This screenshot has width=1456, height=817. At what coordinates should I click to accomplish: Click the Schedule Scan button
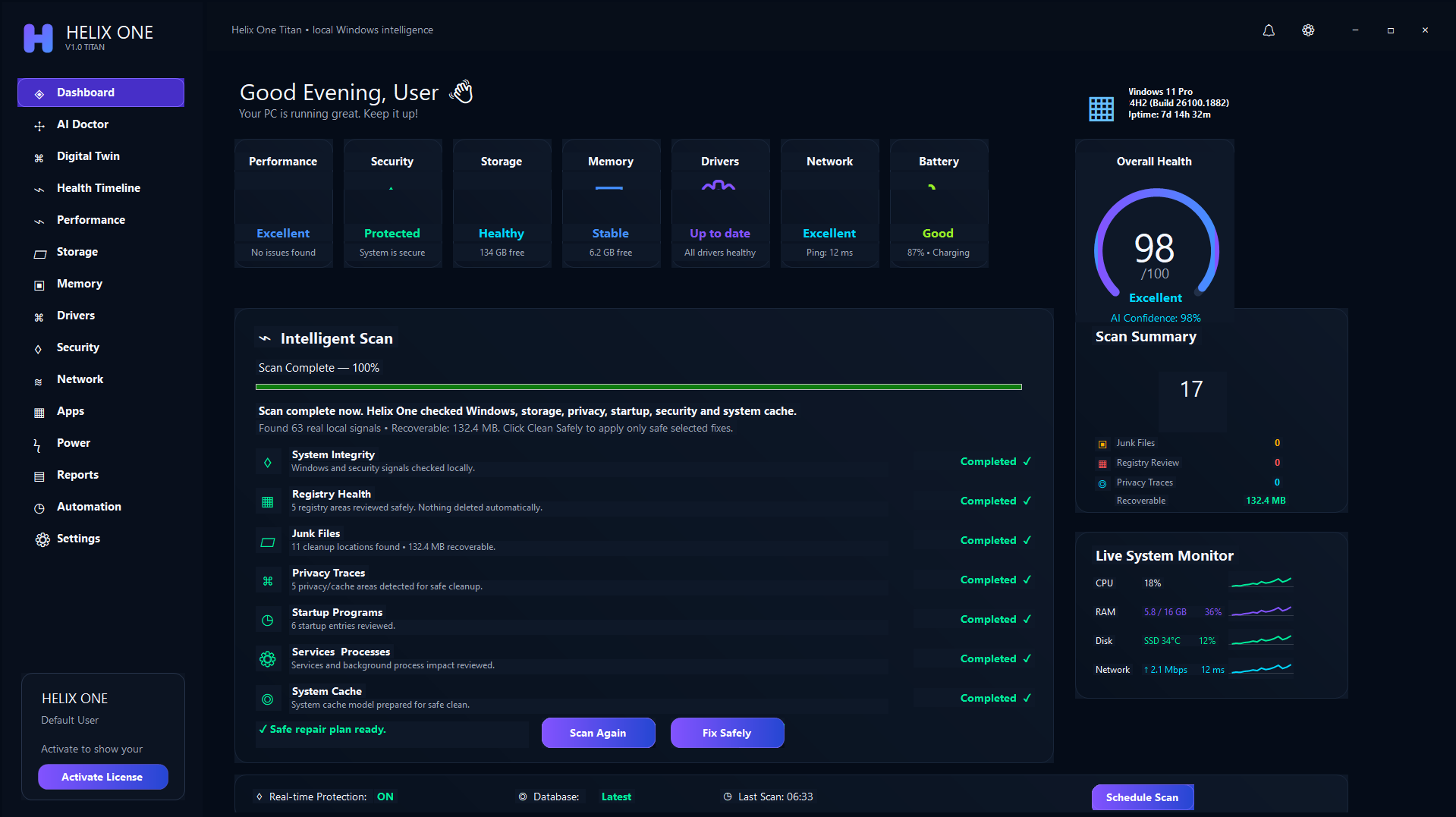(1142, 797)
